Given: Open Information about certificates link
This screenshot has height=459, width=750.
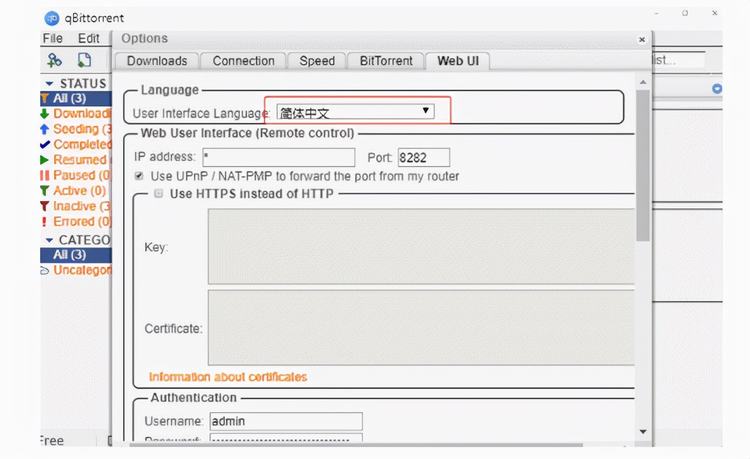Looking at the screenshot, I should [228, 377].
